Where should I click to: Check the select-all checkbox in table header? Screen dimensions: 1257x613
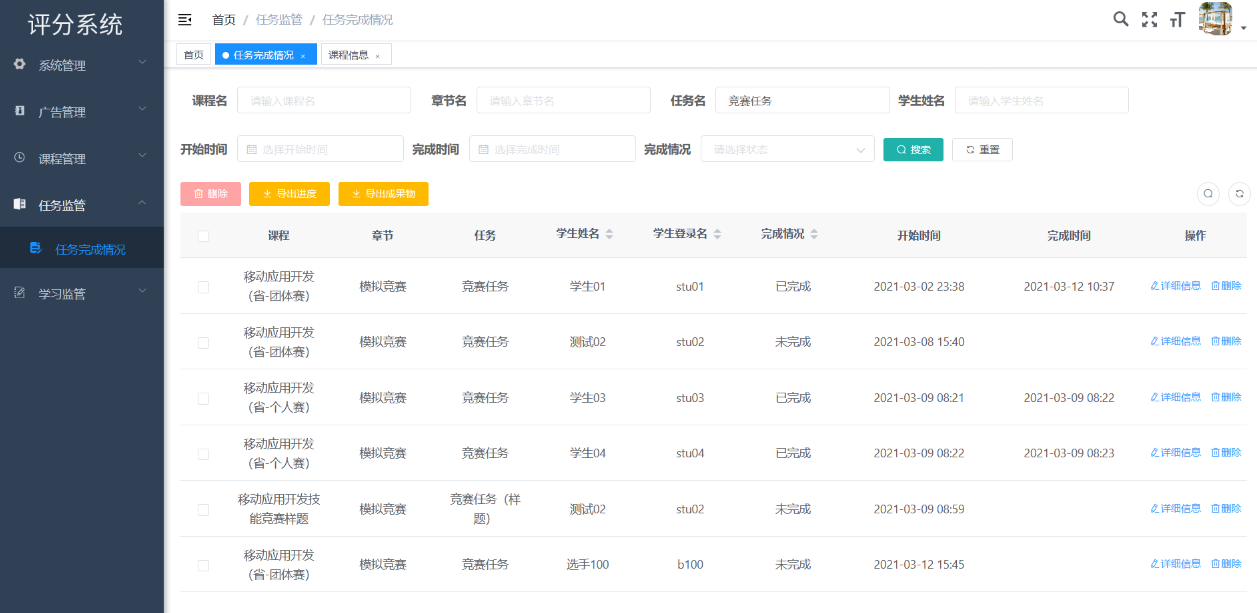[204, 236]
